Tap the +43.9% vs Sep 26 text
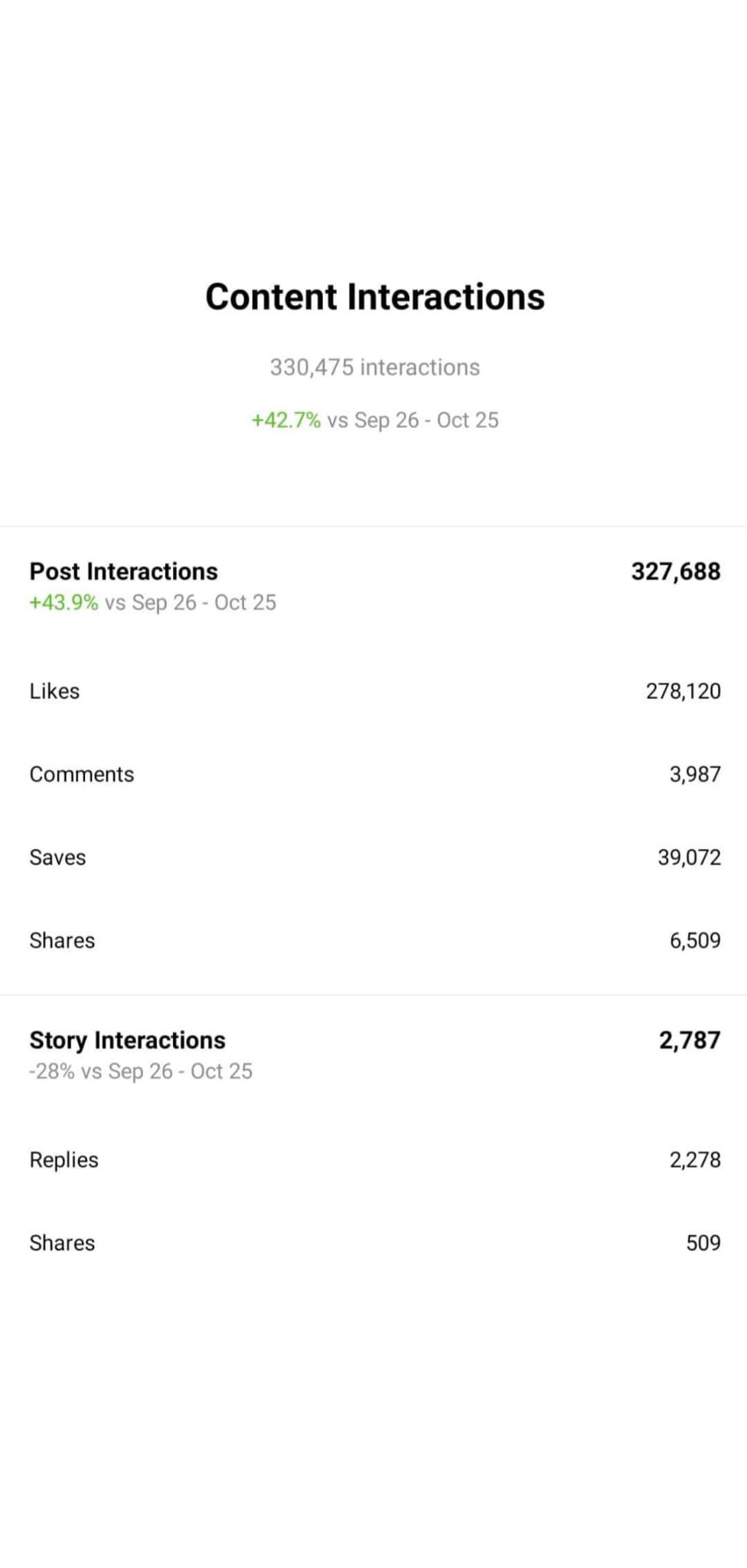Viewport: 747px width, 1568px height. coord(152,603)
